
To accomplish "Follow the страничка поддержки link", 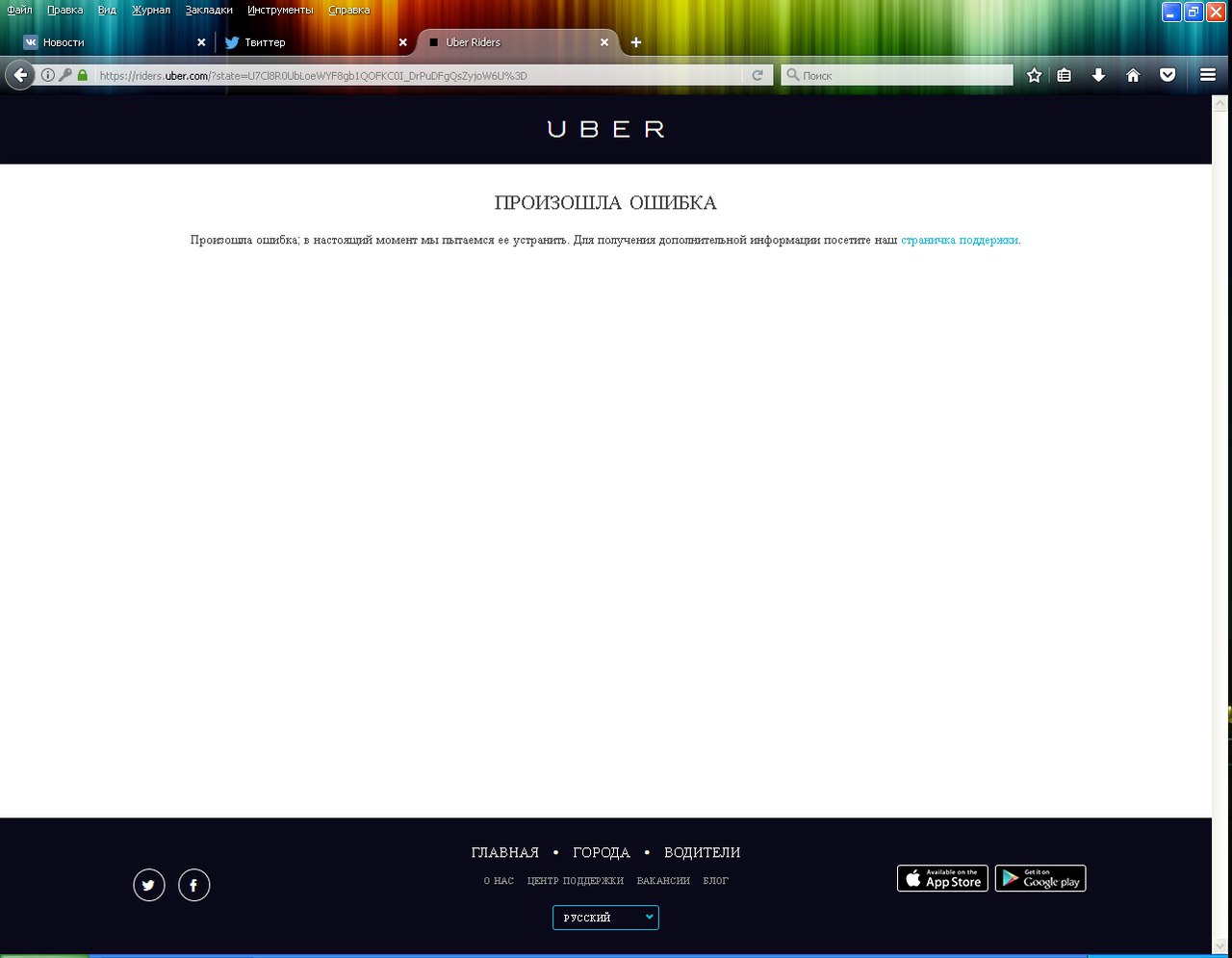I will (x=960, y=240).
